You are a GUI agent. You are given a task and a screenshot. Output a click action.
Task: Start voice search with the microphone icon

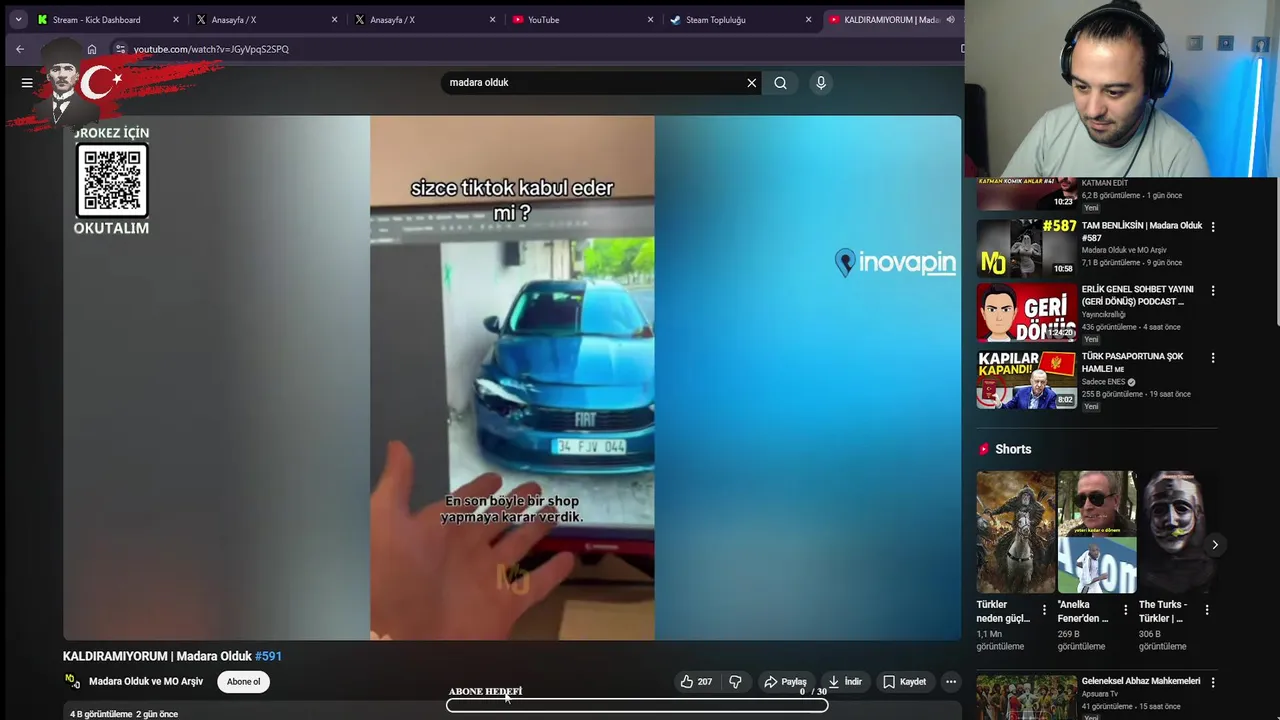(x=821, y=83)
